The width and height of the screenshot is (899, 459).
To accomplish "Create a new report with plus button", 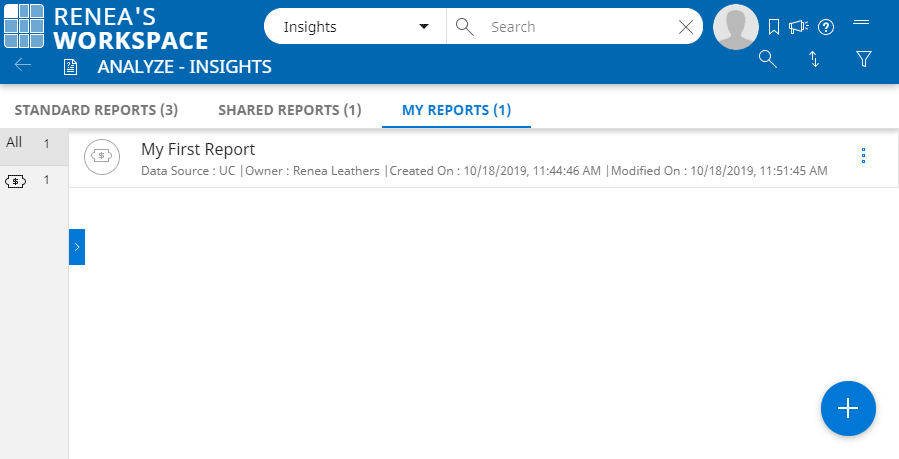I will coord(848,408).
